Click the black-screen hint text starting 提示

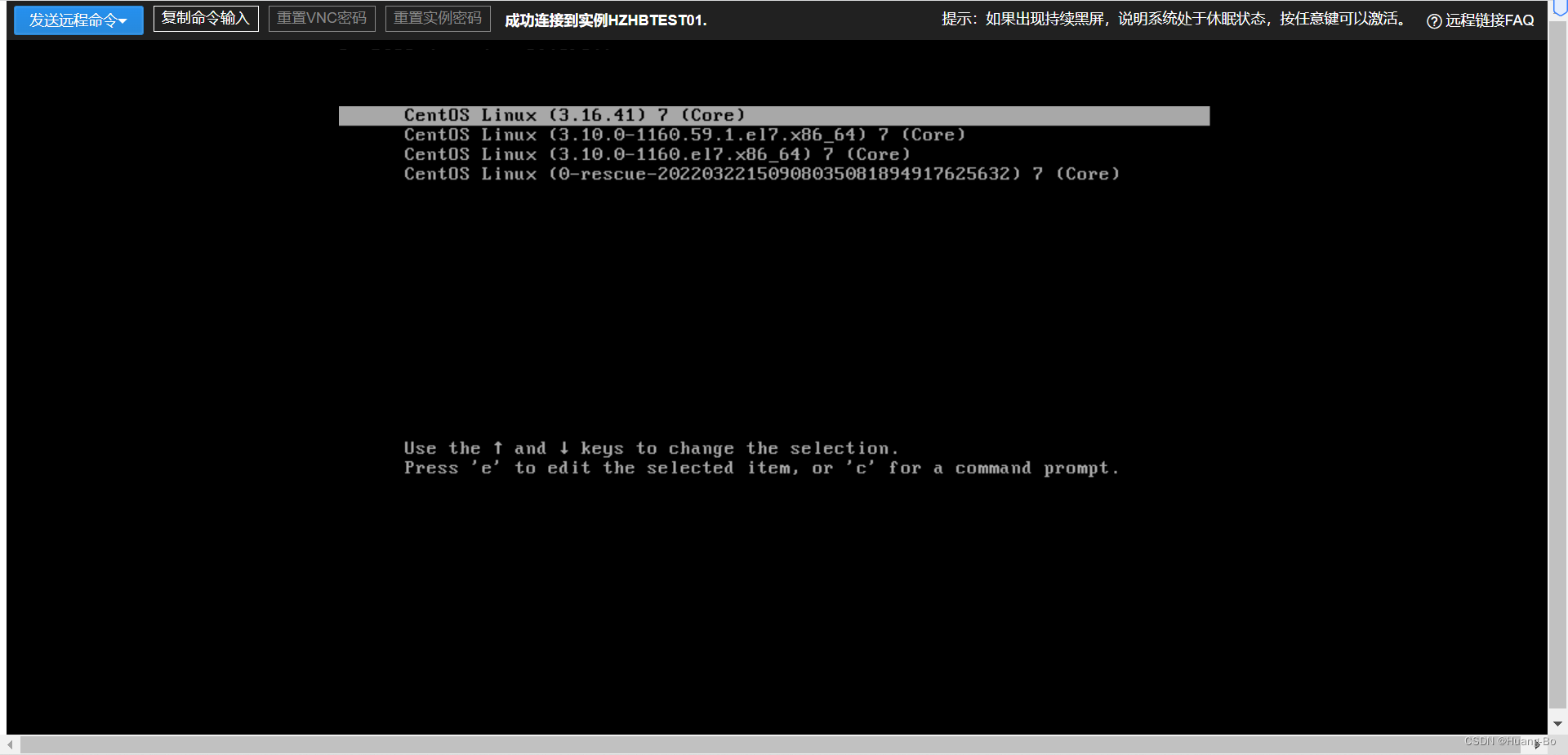tap(1174, 19)
